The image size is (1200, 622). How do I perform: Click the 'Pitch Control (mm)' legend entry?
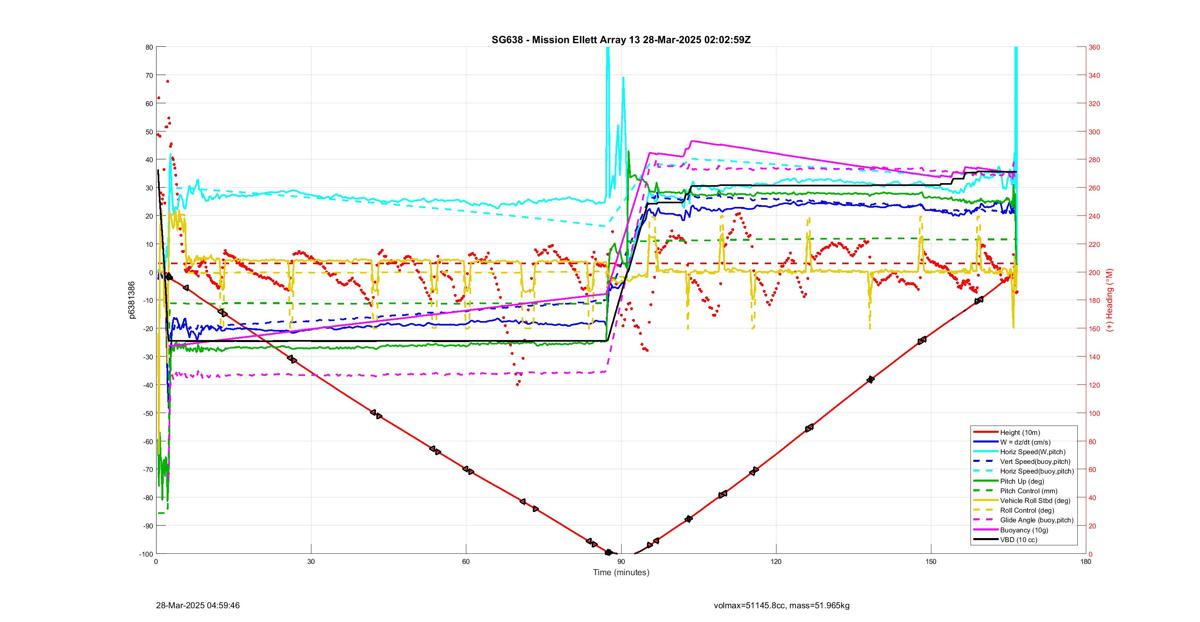[x=1029, y=491]
